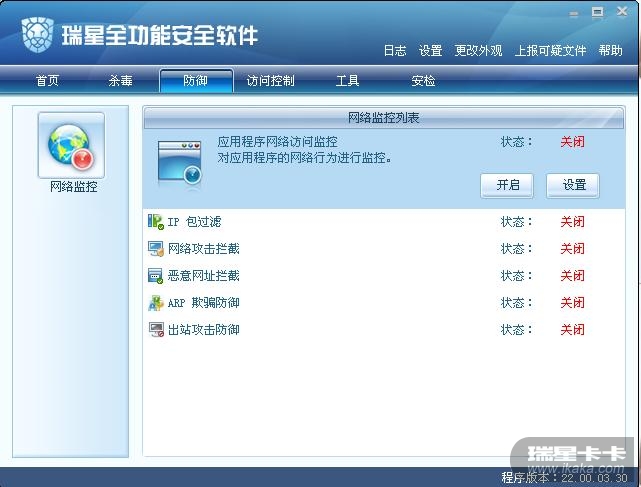Click the 关闭 status of 出站攻击防御

[x=572, y=330]
